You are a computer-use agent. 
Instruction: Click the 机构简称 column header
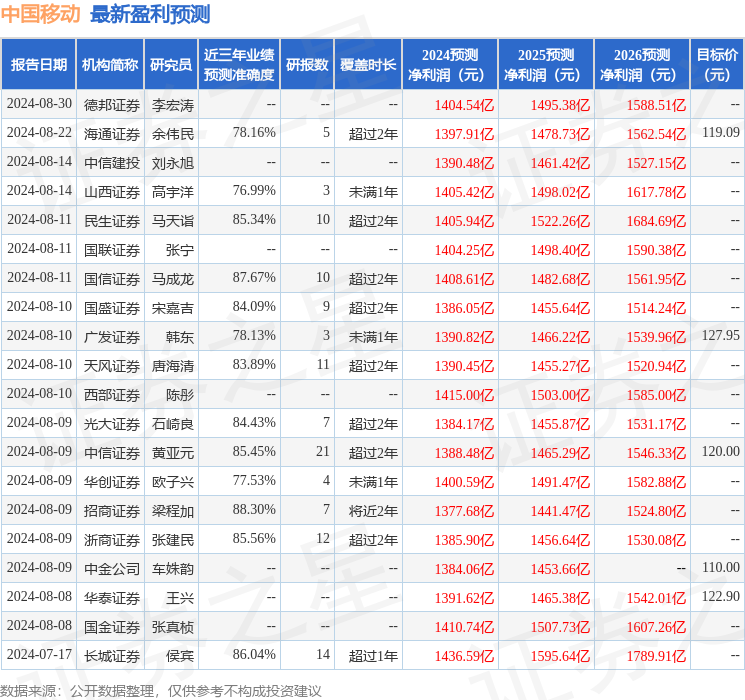pos(110,65)
